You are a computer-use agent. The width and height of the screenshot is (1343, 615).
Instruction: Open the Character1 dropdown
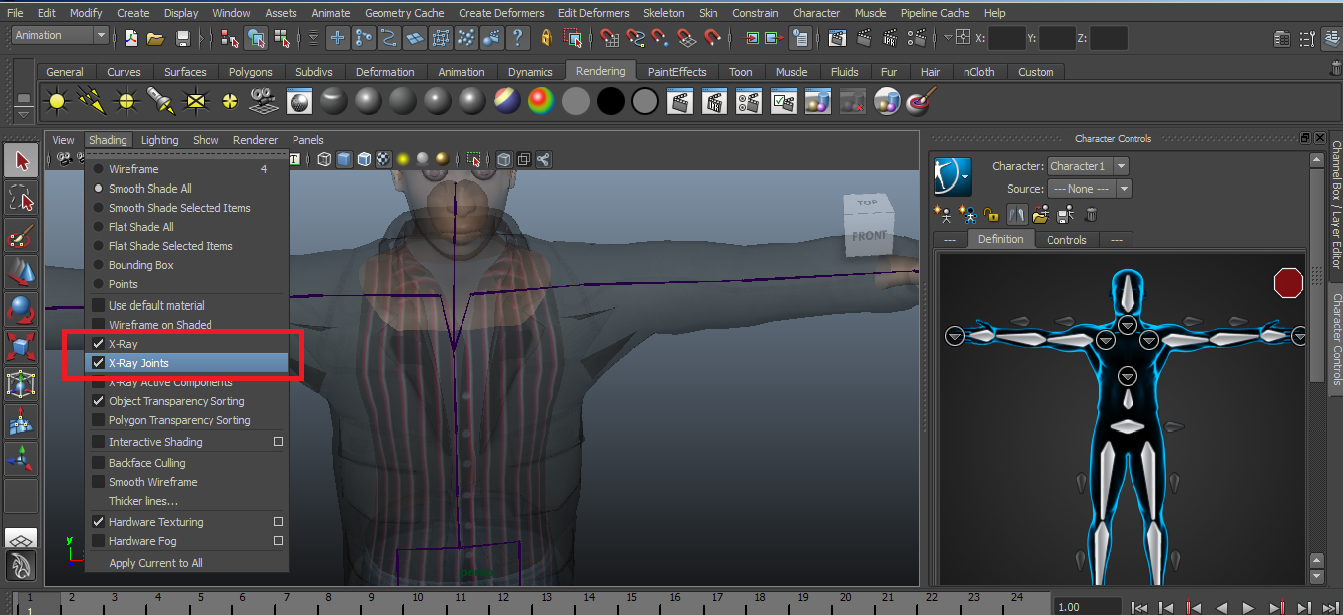[1089, 166]
